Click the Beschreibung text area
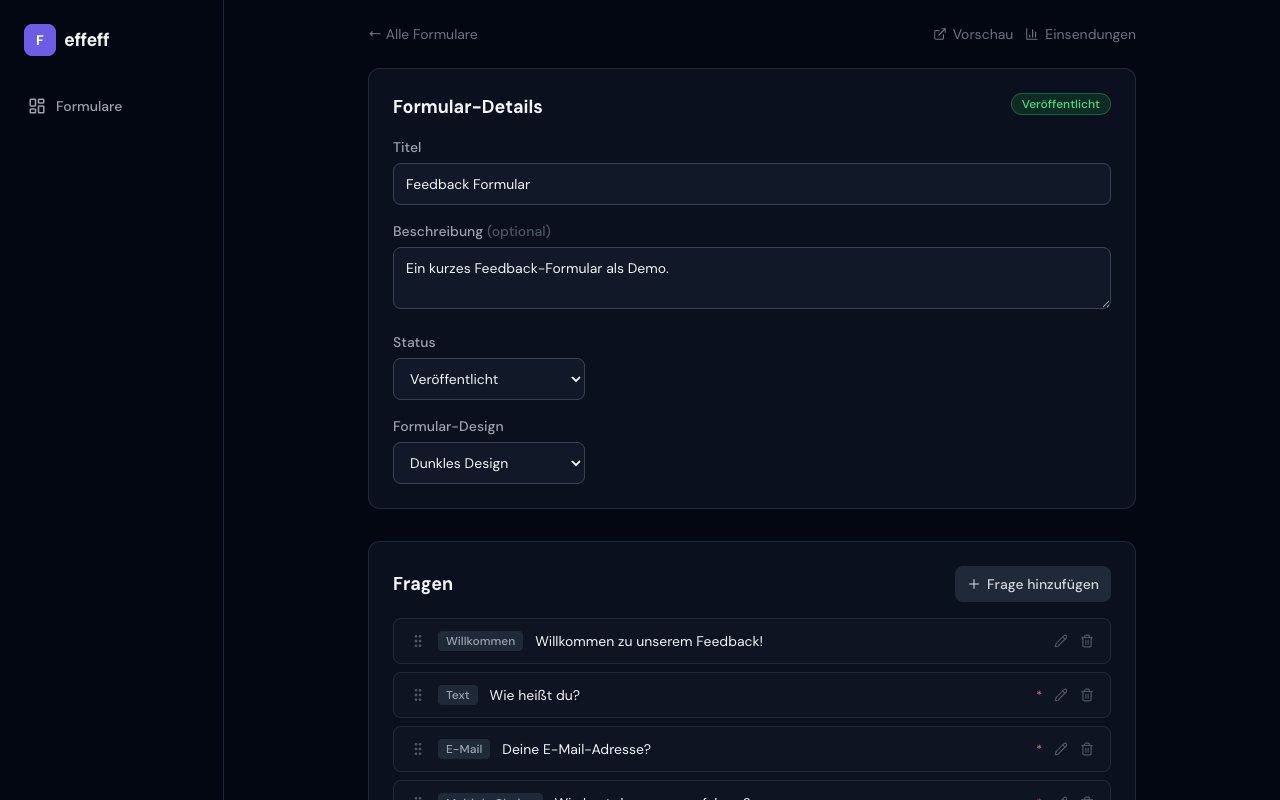 751,278
